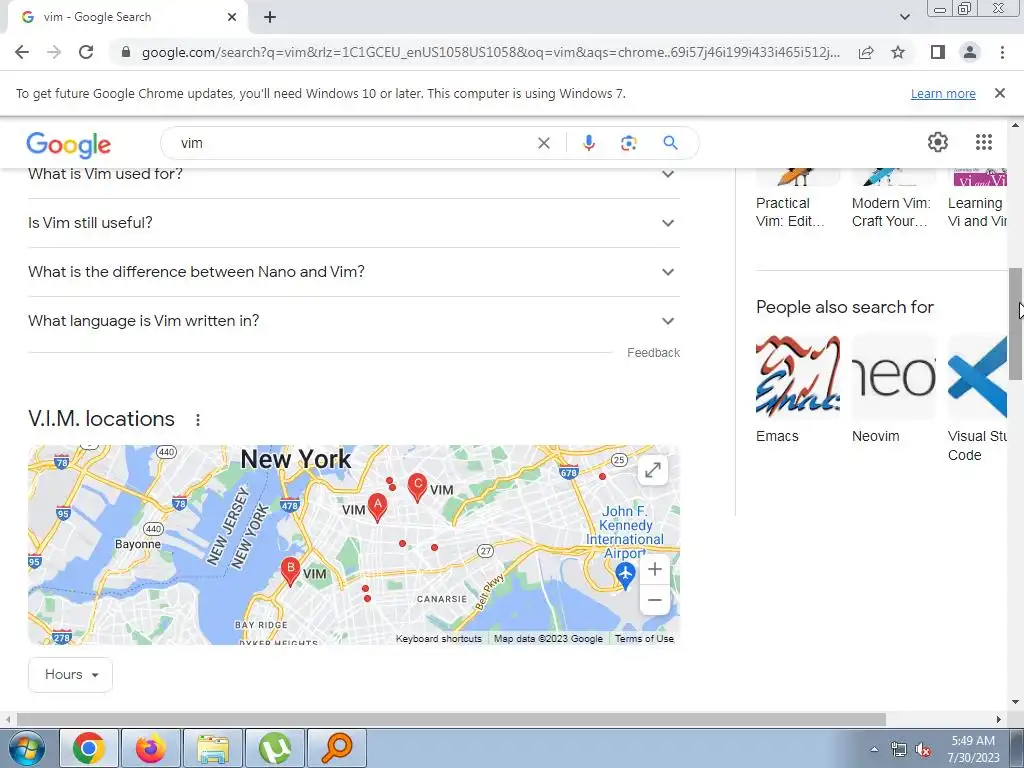Focus the browser address bar URL
The width and height of the screenshot is (1024, 768).
pos(490,52)
